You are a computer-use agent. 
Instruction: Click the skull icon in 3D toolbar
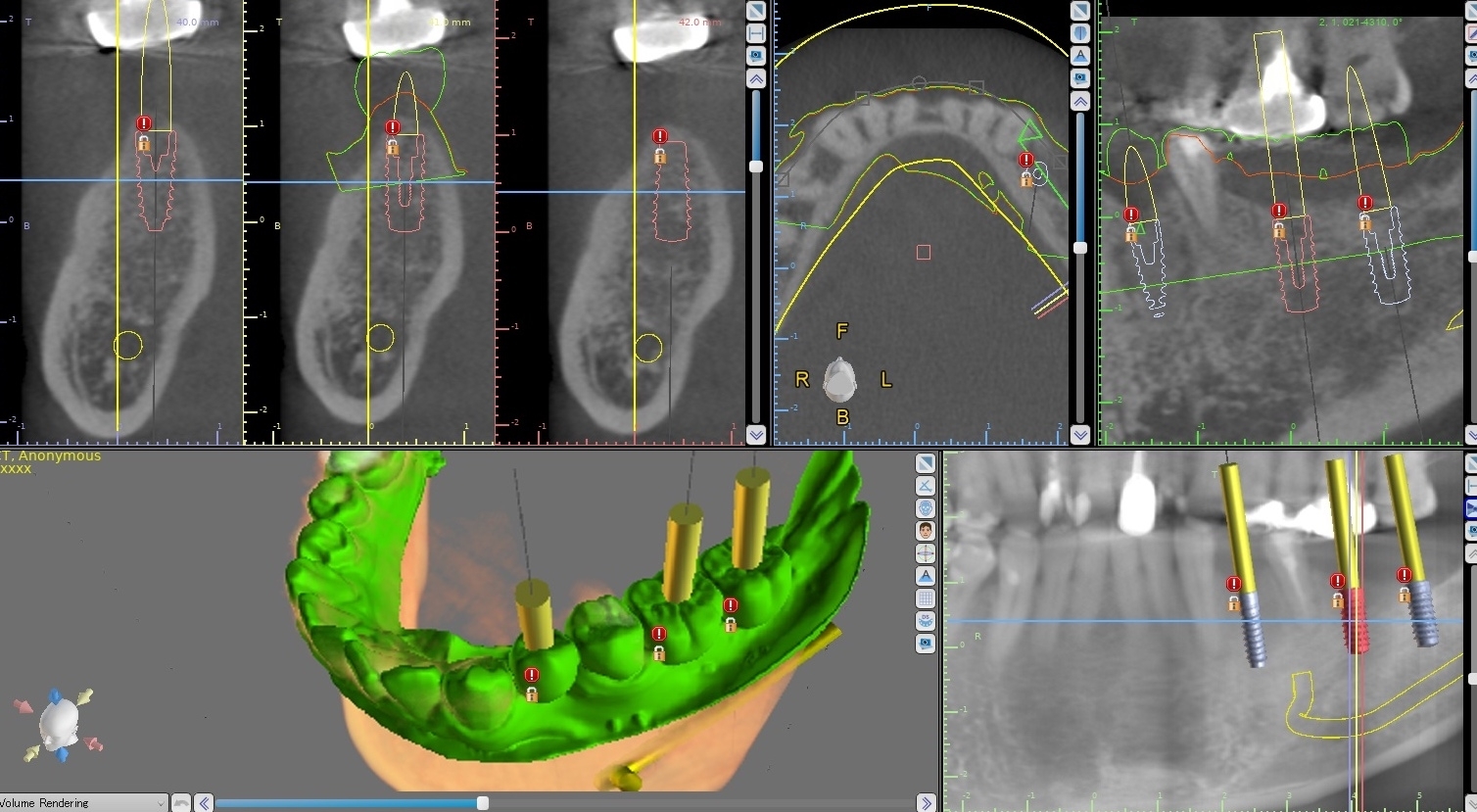click(926, 508)
